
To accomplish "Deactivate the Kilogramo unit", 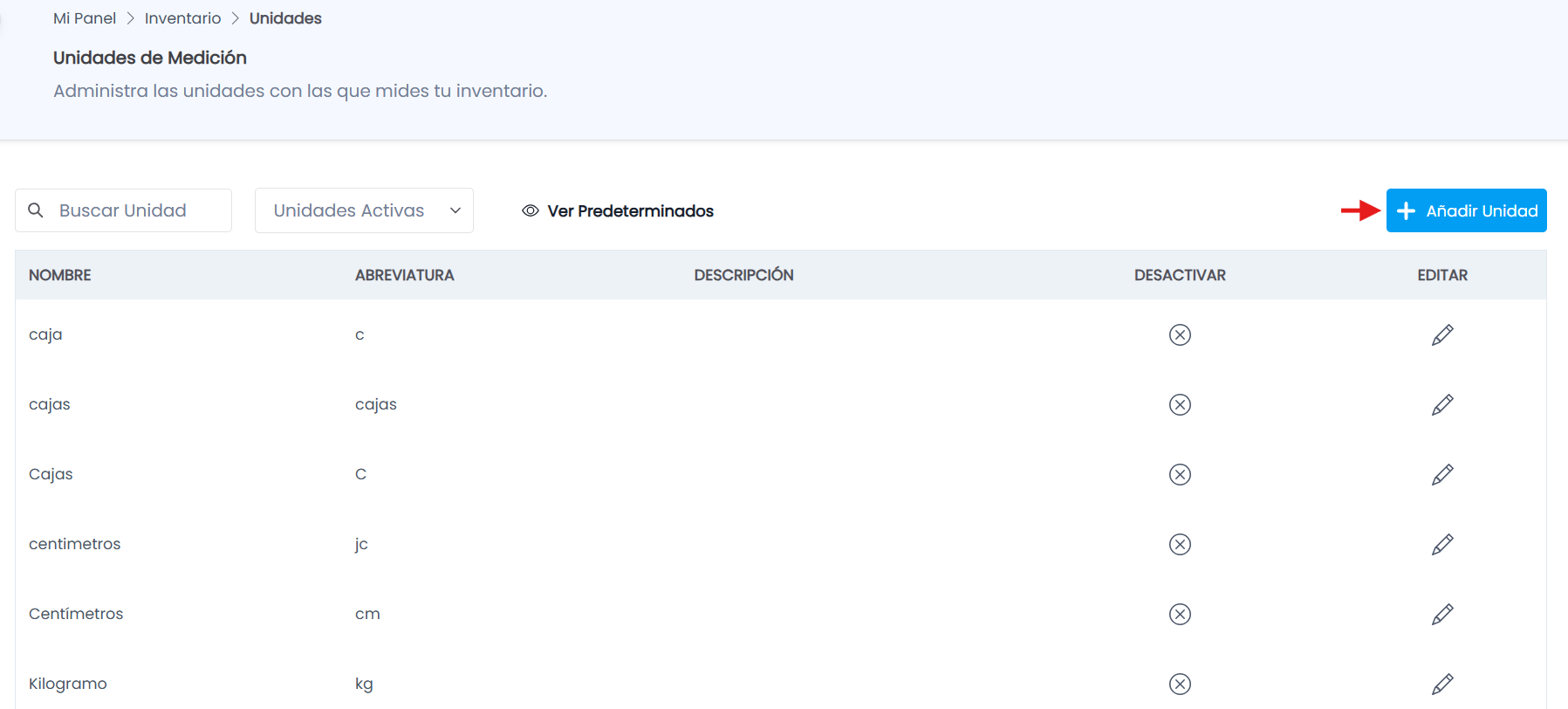I will pos(1180,684).
